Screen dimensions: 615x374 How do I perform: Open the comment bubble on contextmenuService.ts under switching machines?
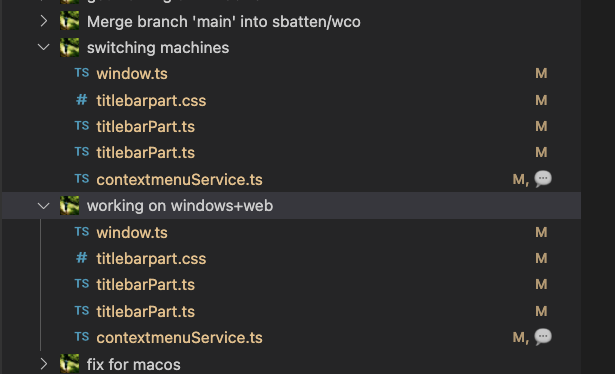543,179
